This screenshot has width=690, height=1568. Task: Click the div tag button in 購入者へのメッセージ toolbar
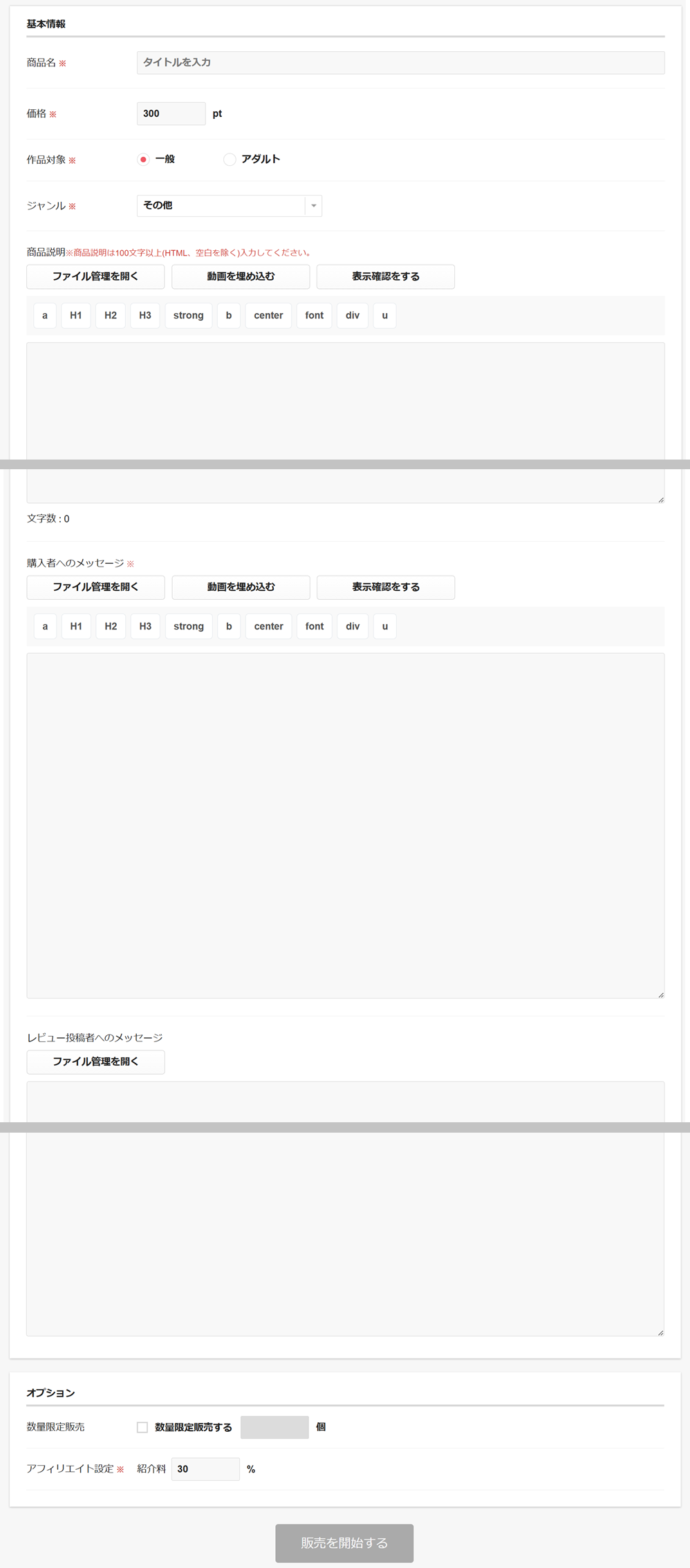coord(353,626)
